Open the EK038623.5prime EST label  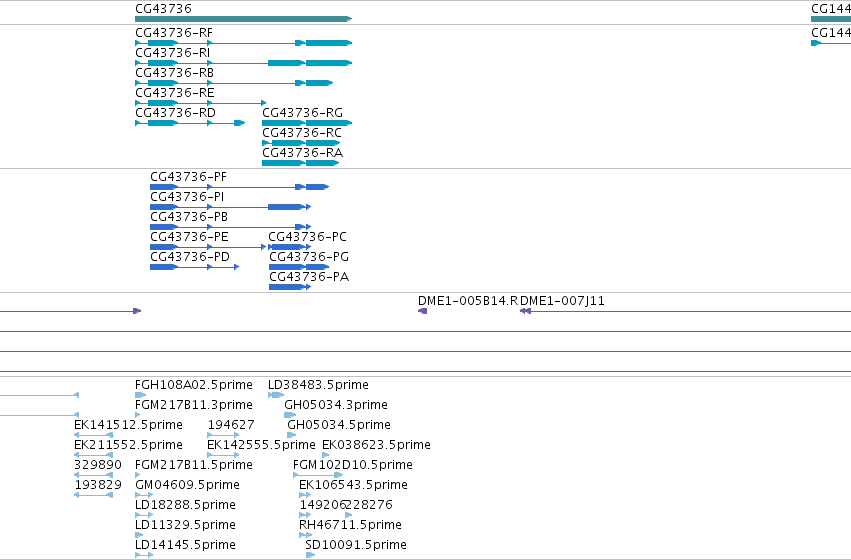tap(377, 446)
